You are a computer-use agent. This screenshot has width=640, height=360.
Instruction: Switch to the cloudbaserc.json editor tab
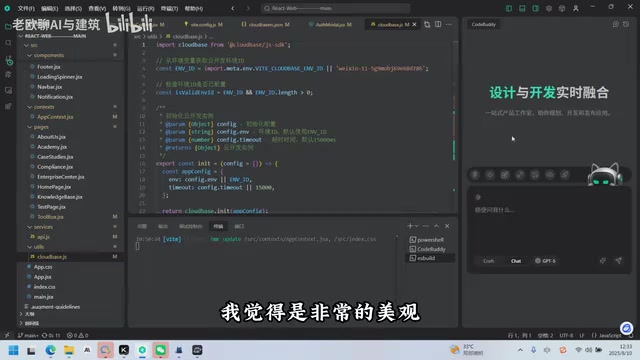(266, 24)
